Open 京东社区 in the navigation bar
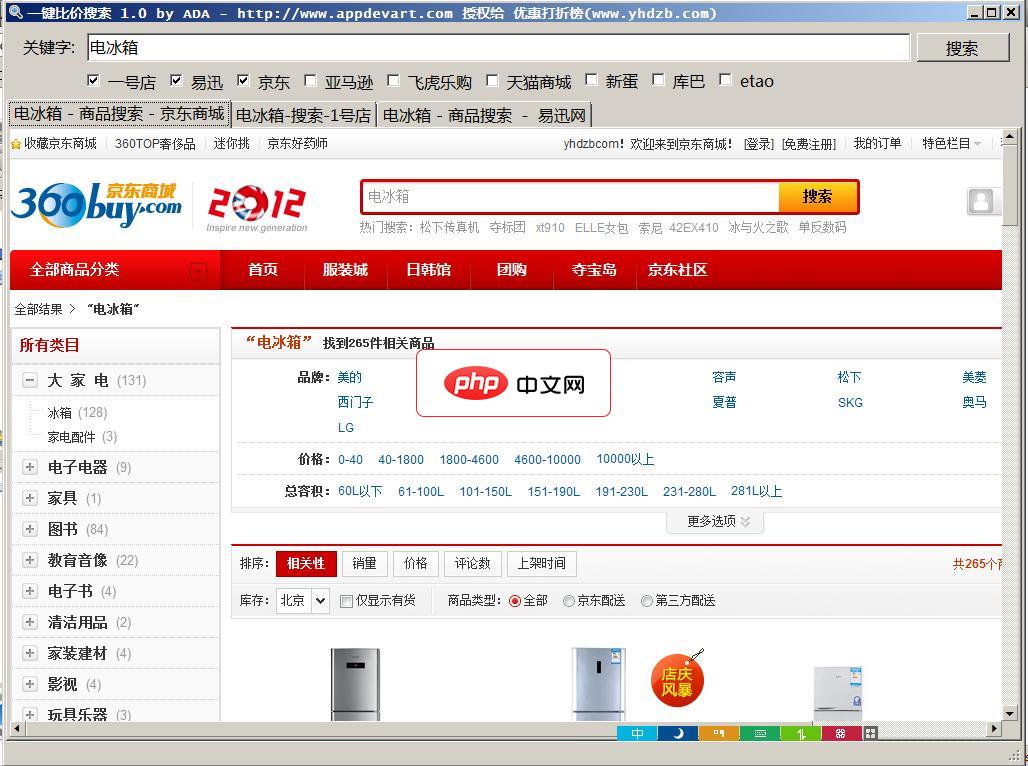Image resolution: width=1028 pixels, height=766 pixels. point(677,270)
